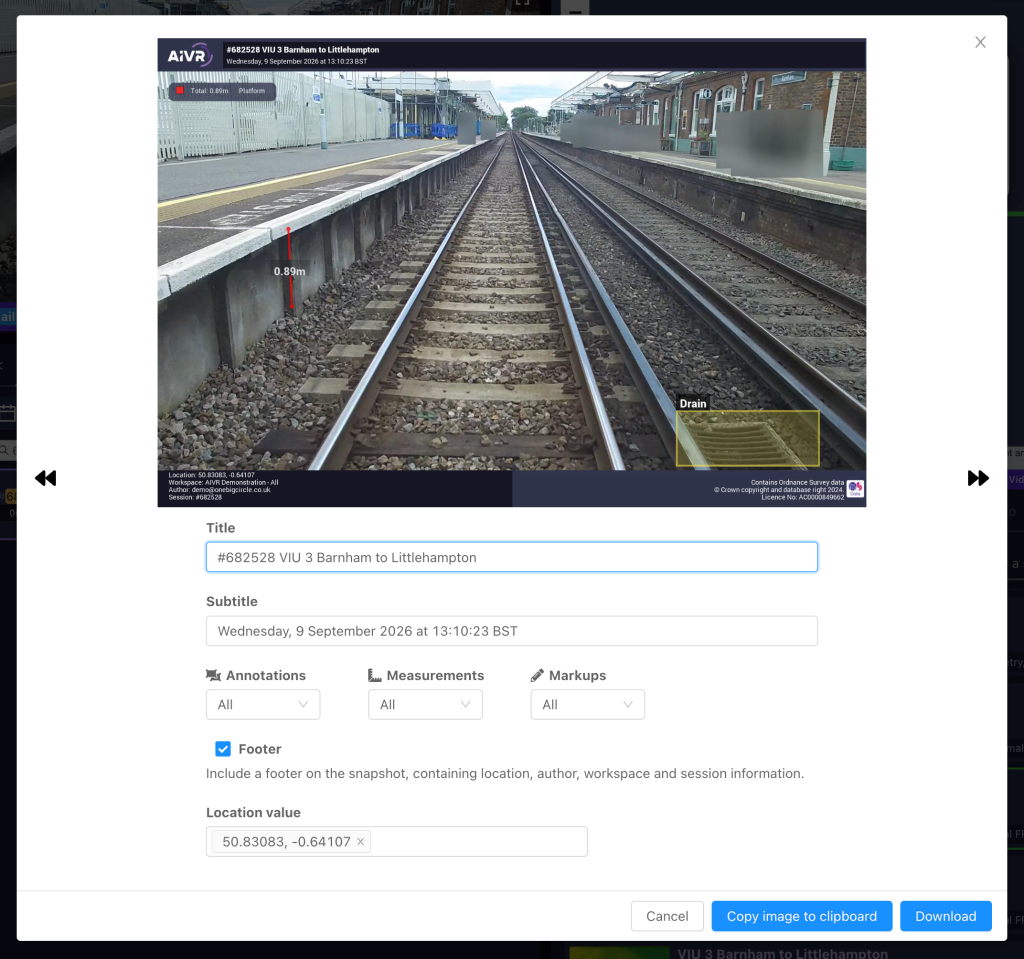This screenshot has height=959, width=1024.
Task: Click the Annotations section icon
Action: [x=214, y=675]
